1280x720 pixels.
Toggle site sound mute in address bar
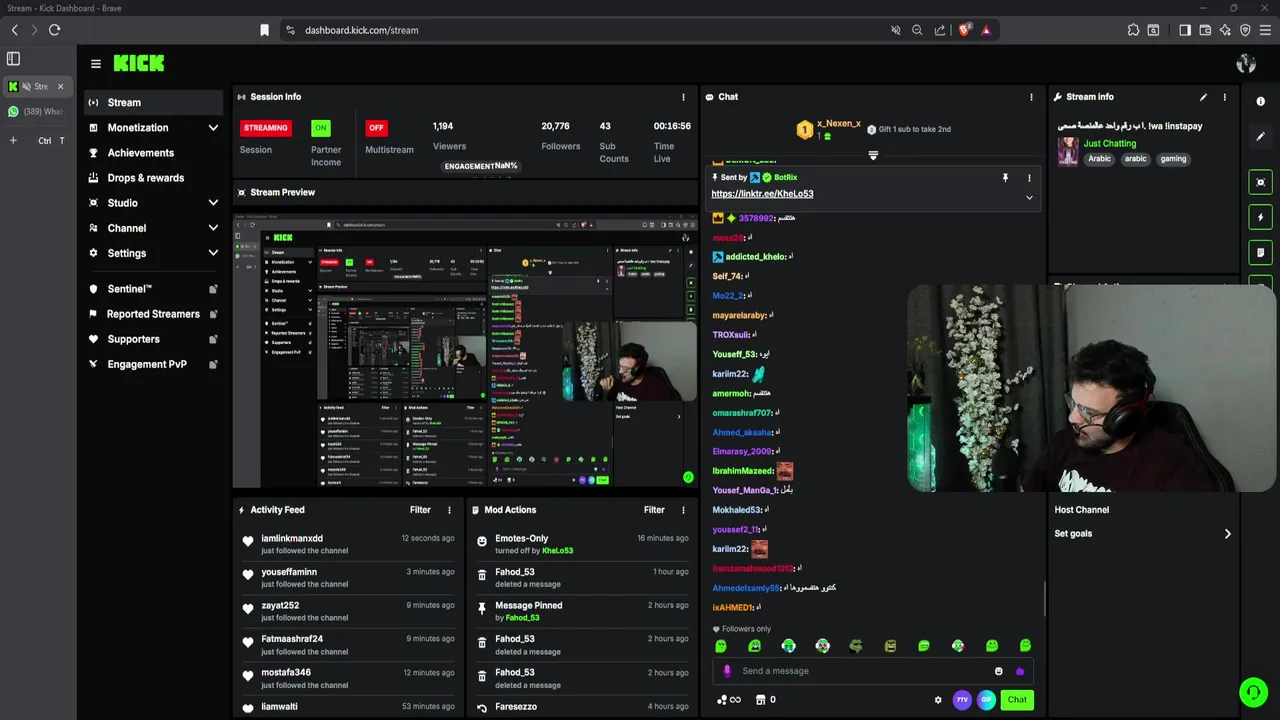pyautogui.click(x=895, y=30)
